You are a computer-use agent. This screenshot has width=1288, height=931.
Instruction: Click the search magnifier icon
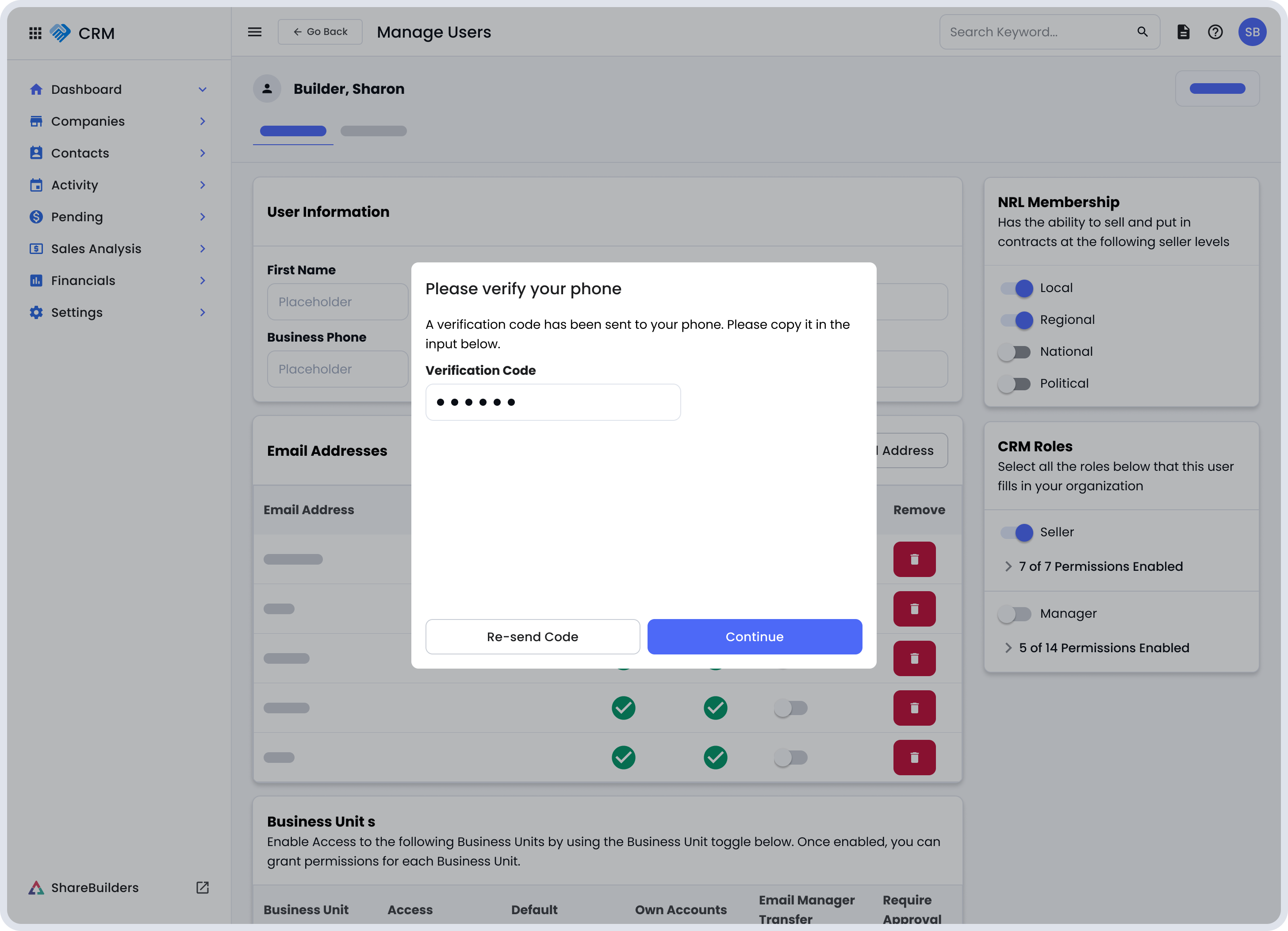(1142, 32)
